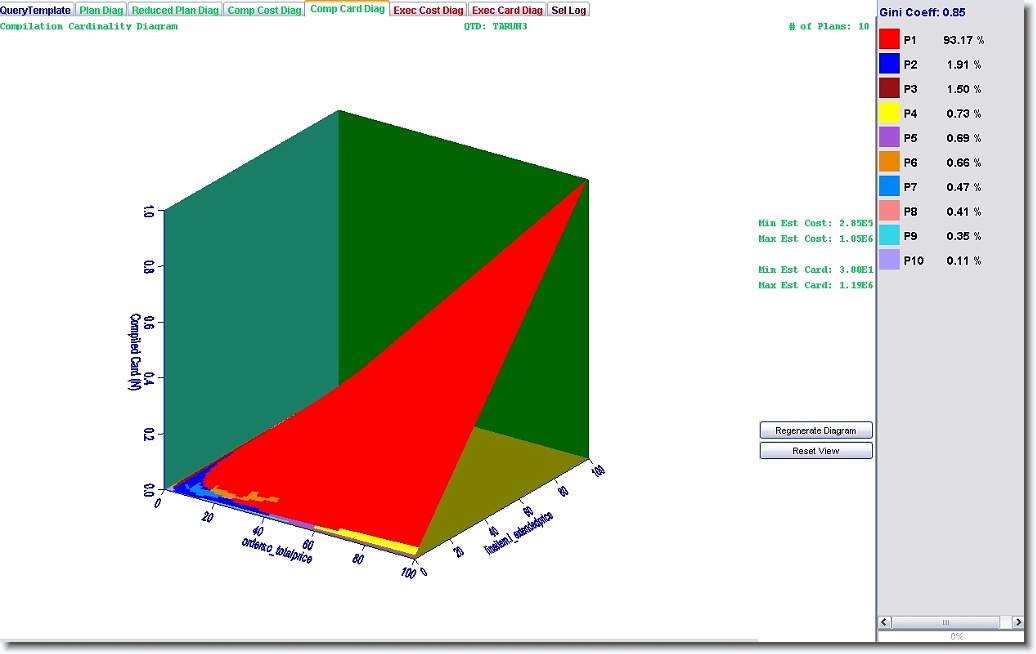Select the pink P8 plan swatch

pyautogui.click(x=890, y=211)
